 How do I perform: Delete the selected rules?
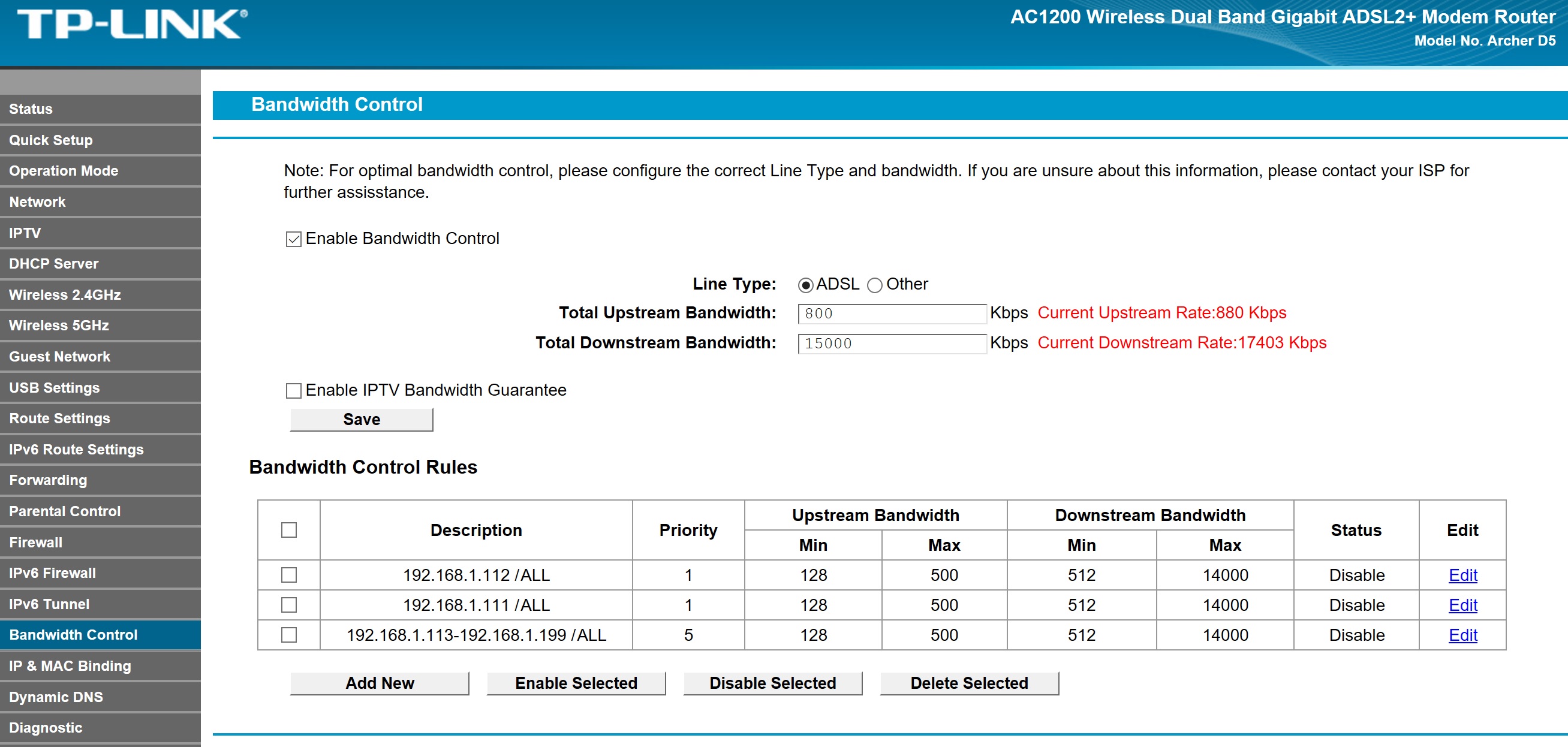click(968, 682)
